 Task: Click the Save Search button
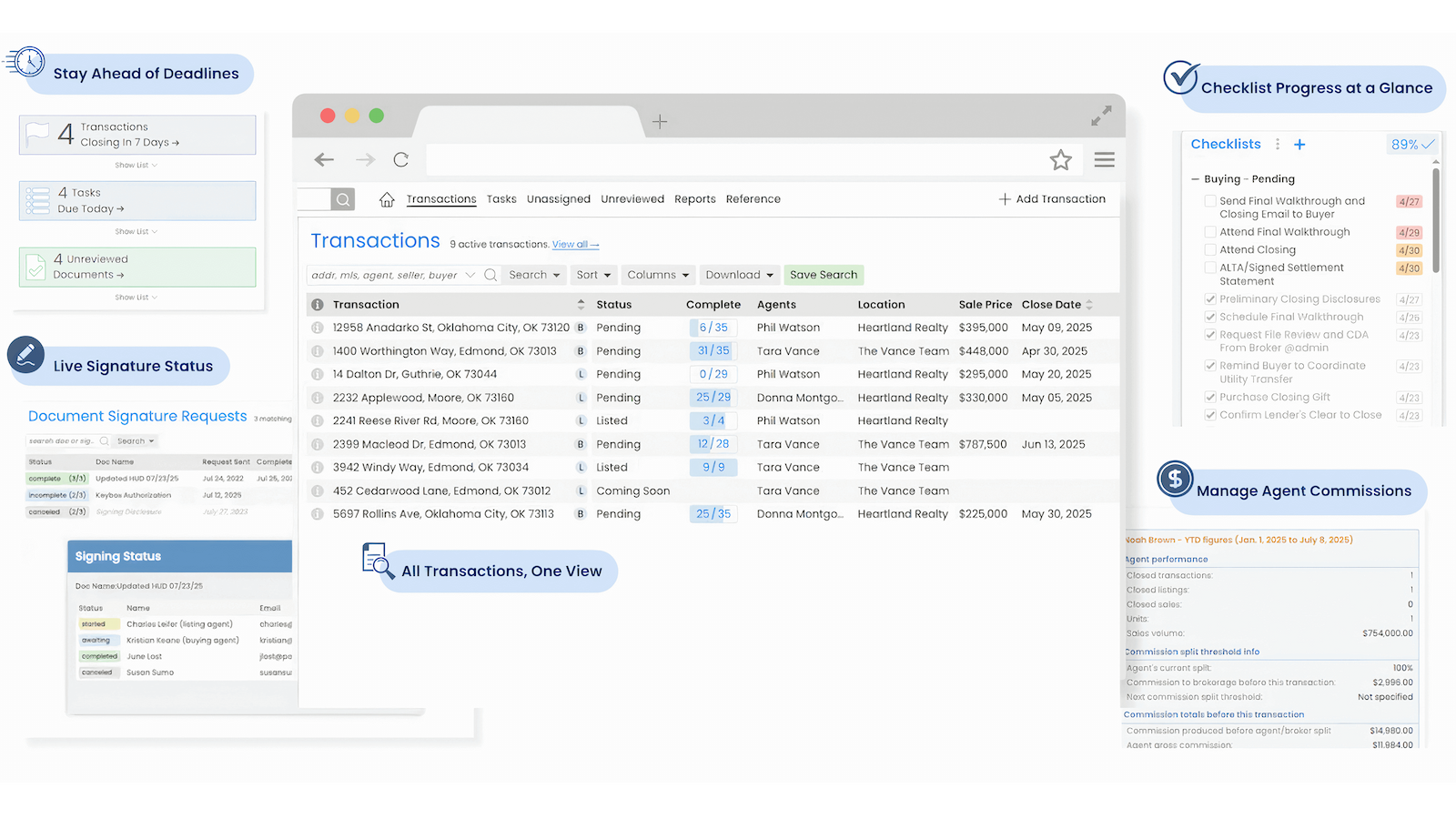[824, 275]
